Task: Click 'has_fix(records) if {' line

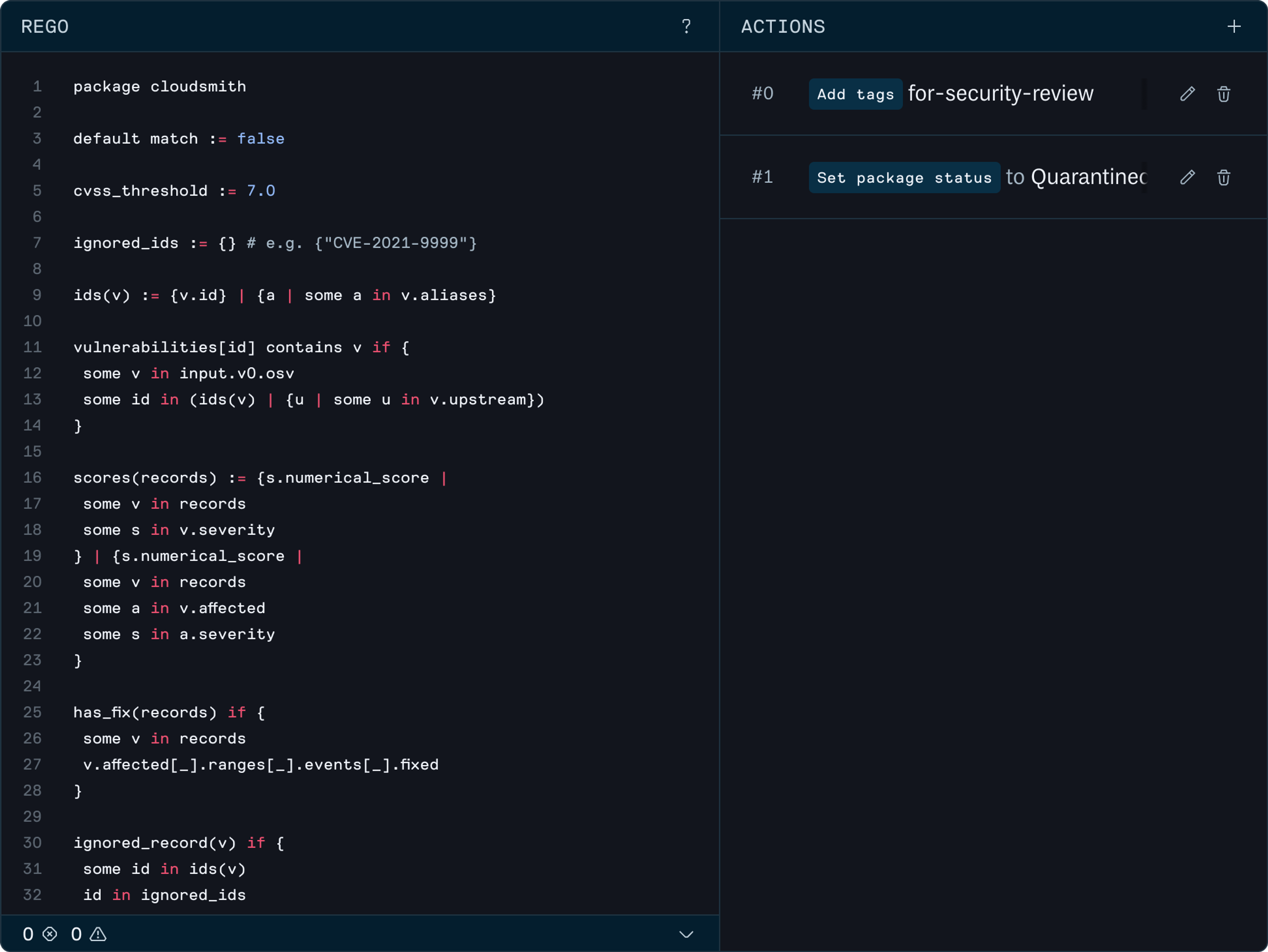Action: (169, 712)
